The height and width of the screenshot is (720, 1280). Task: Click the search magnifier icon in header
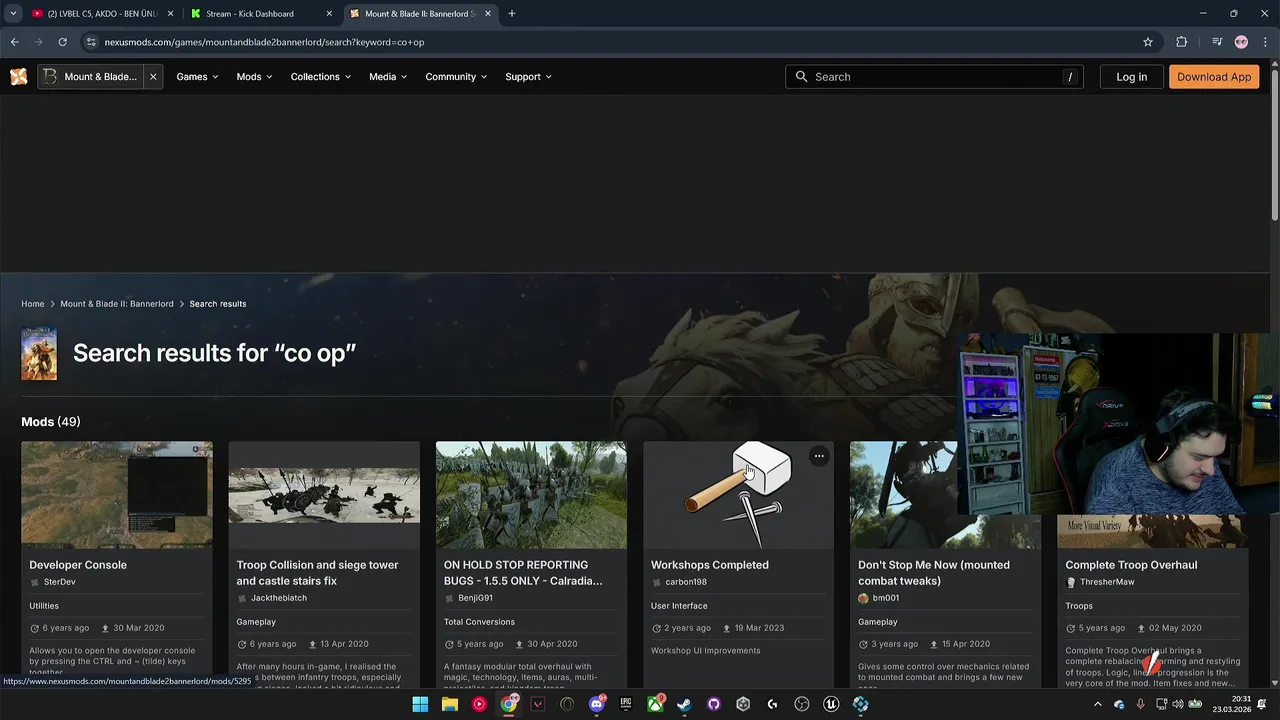point(801,77)
